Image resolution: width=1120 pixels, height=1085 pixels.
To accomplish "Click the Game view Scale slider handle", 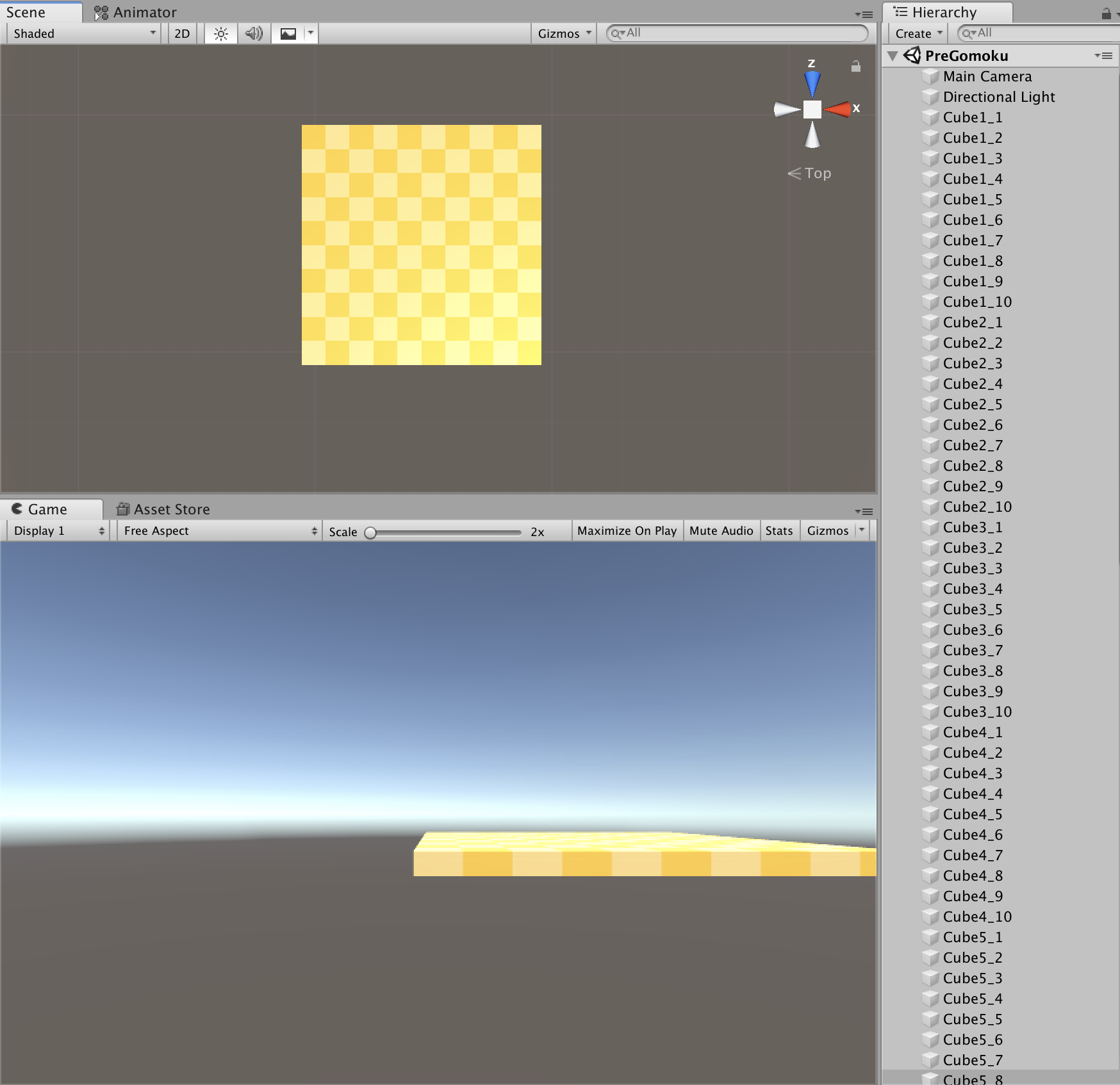I will (x=370, y=533).
